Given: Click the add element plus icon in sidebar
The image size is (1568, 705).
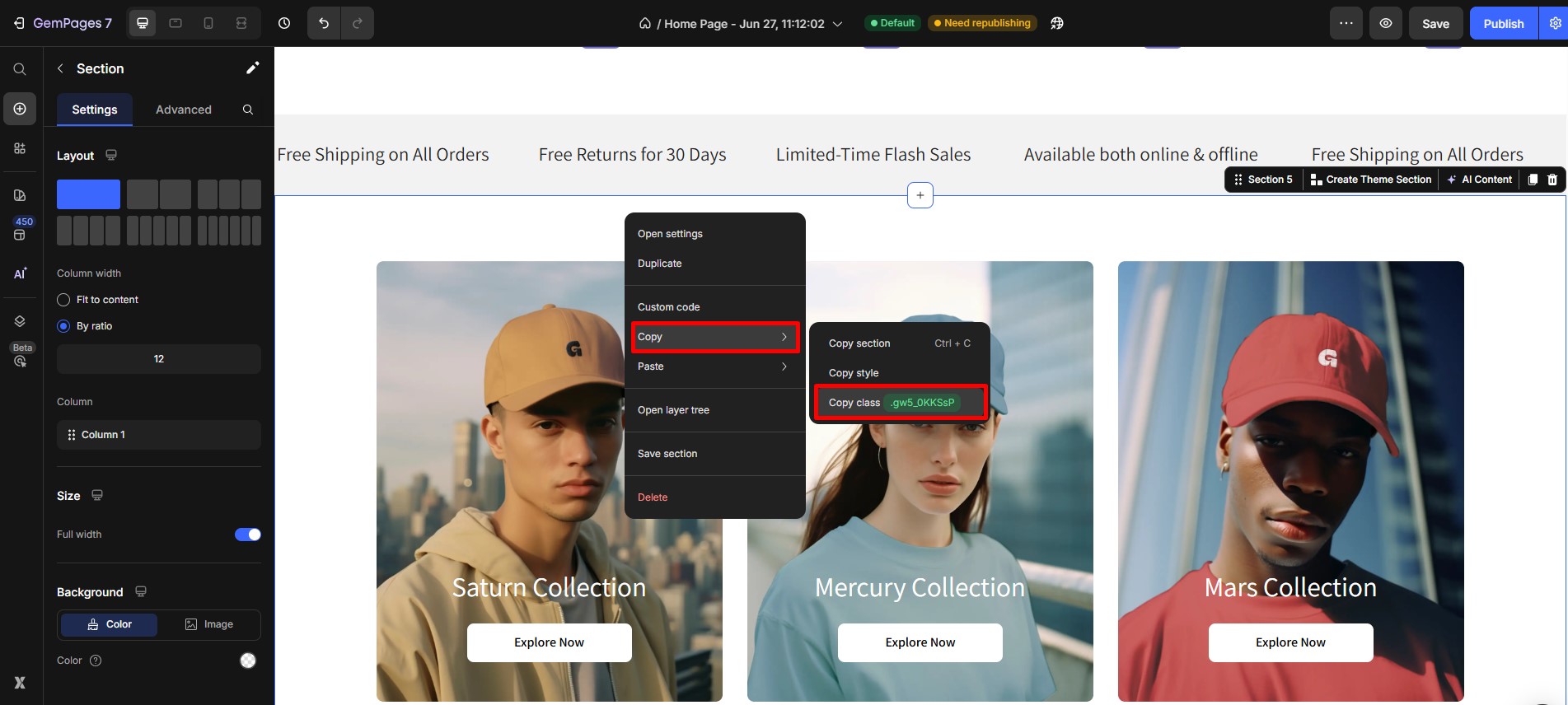Looking at the screenshot, I should coord(20,109).
